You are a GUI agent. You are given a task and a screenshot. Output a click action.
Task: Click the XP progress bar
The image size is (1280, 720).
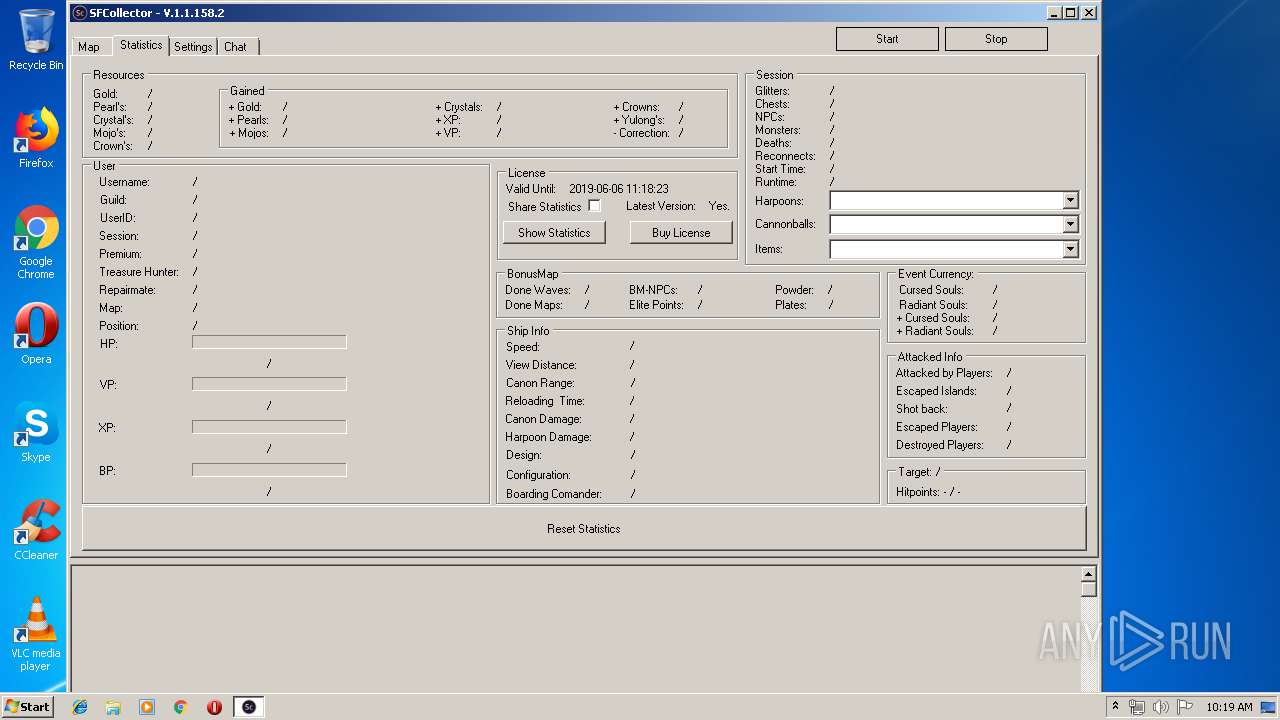[x=269, y=427]
